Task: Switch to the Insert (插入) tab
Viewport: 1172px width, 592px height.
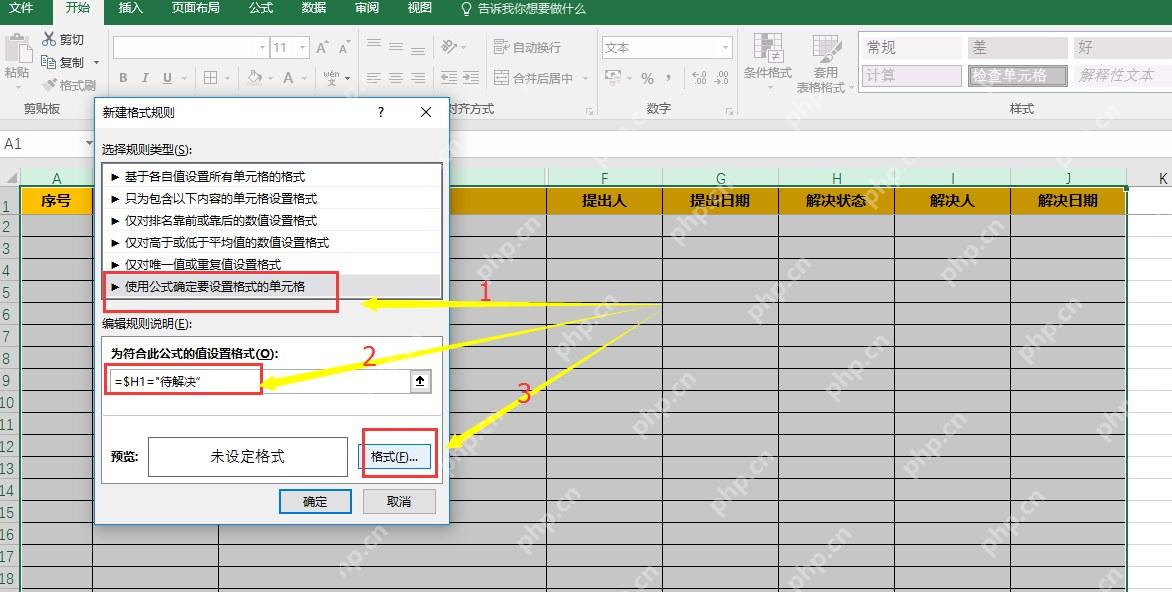Action: coord(130,8)
